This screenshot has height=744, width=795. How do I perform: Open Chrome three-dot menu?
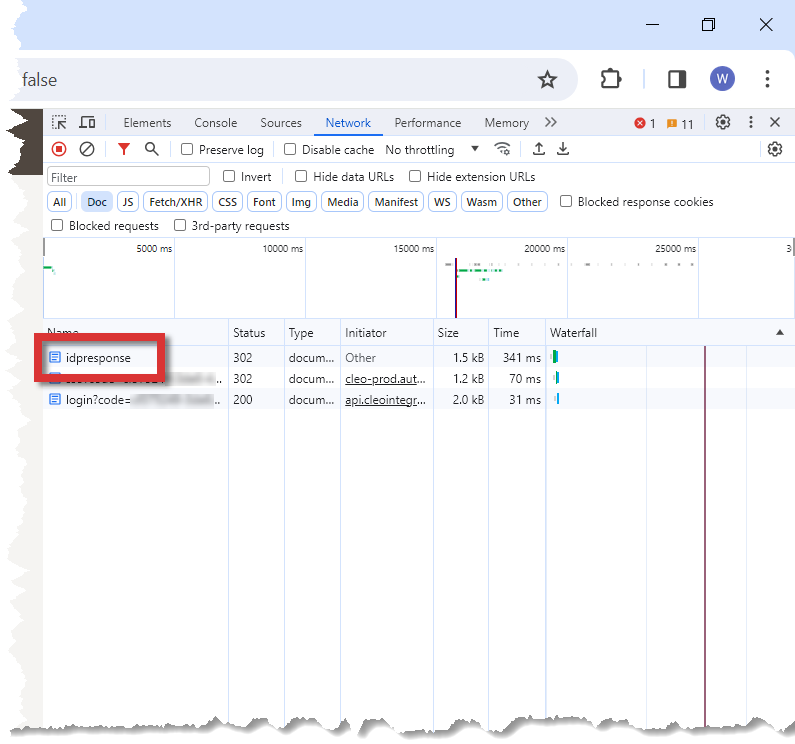[x=767, y=79]
